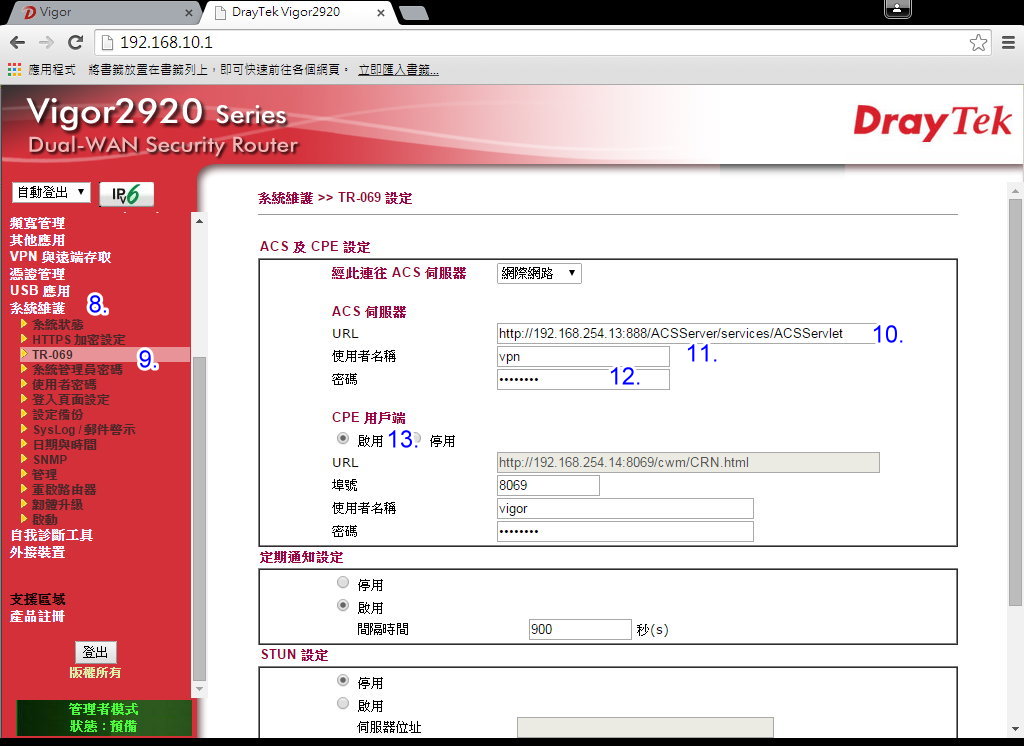Open 憑證管理 sidebar menu
This screenshot has height=746, width=1024.
point(37,274)
